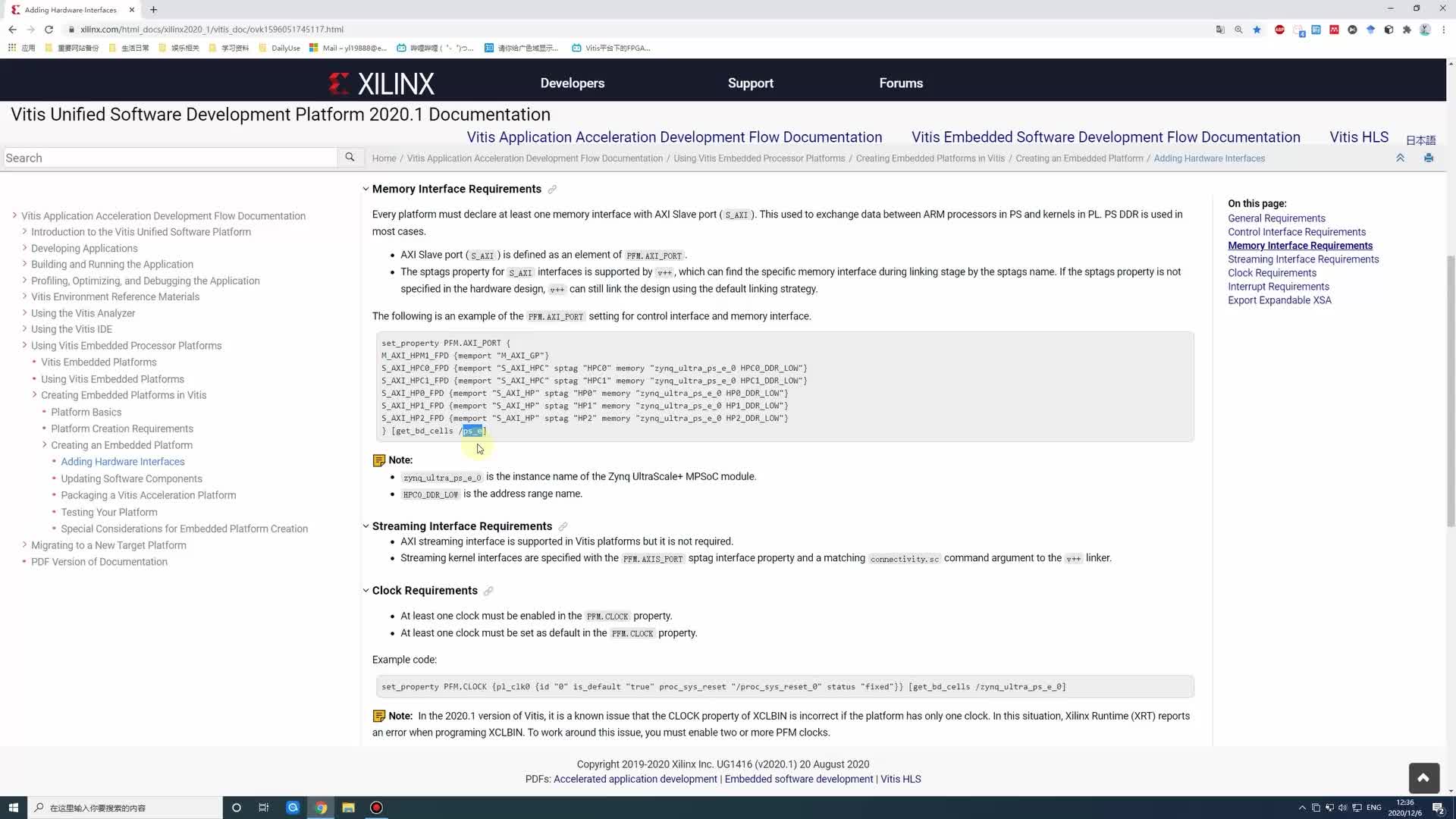The image size is (1456, 819).
Task: Expand Building and Running the Application node
Action: coord(24,264)
